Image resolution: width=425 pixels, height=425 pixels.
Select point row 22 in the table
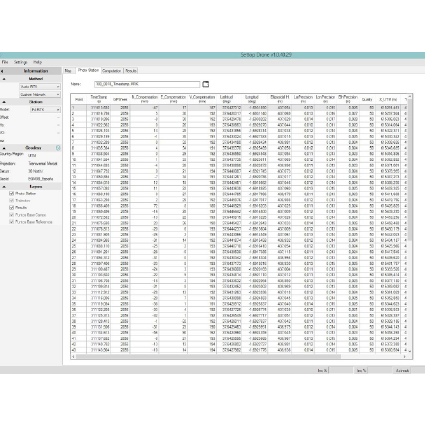coord(239,229)
